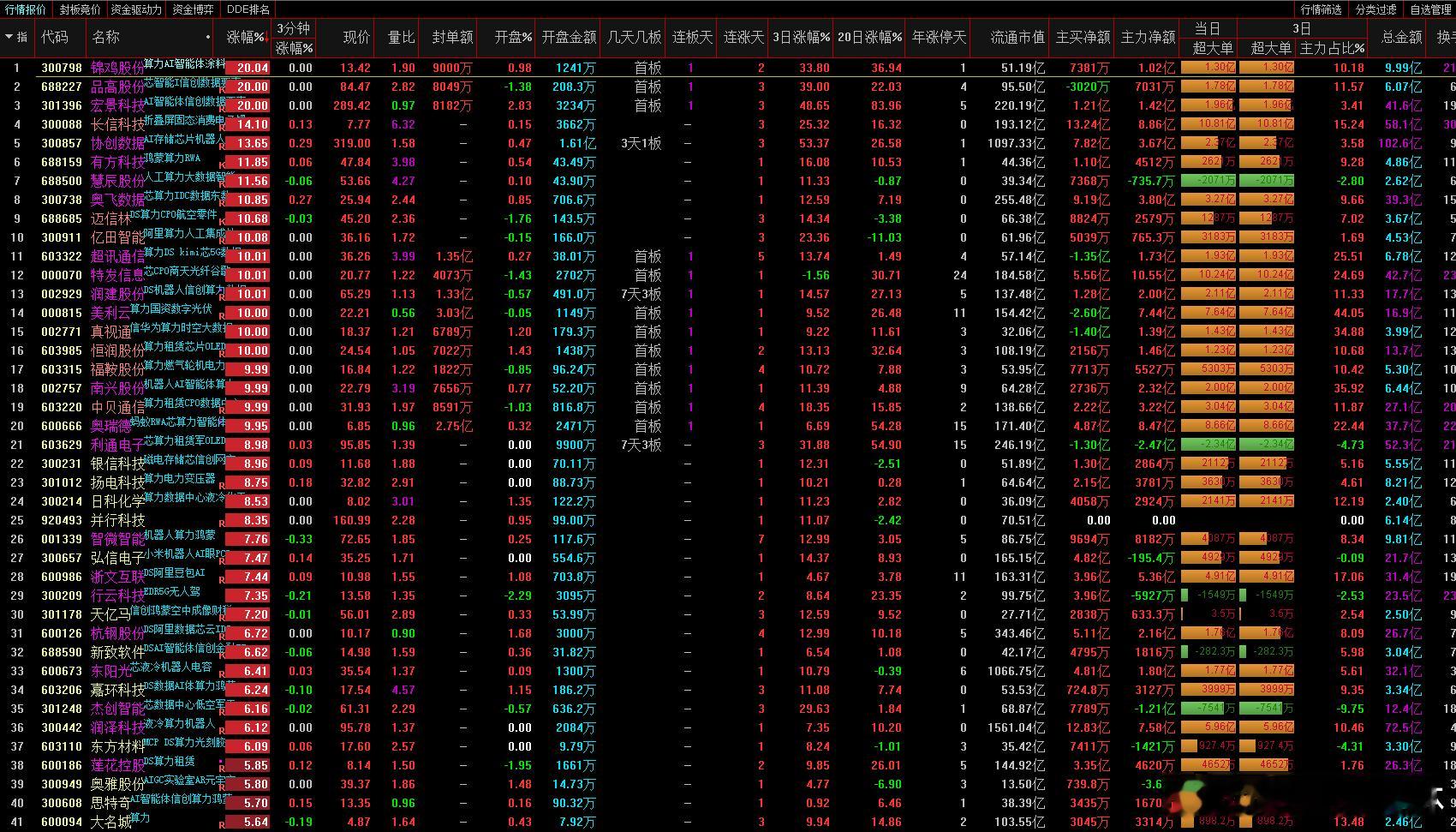The width and height of the screenshot is (1456, 832).
Task: Click the 开盘% column header
Action: [x=513, y=38]
